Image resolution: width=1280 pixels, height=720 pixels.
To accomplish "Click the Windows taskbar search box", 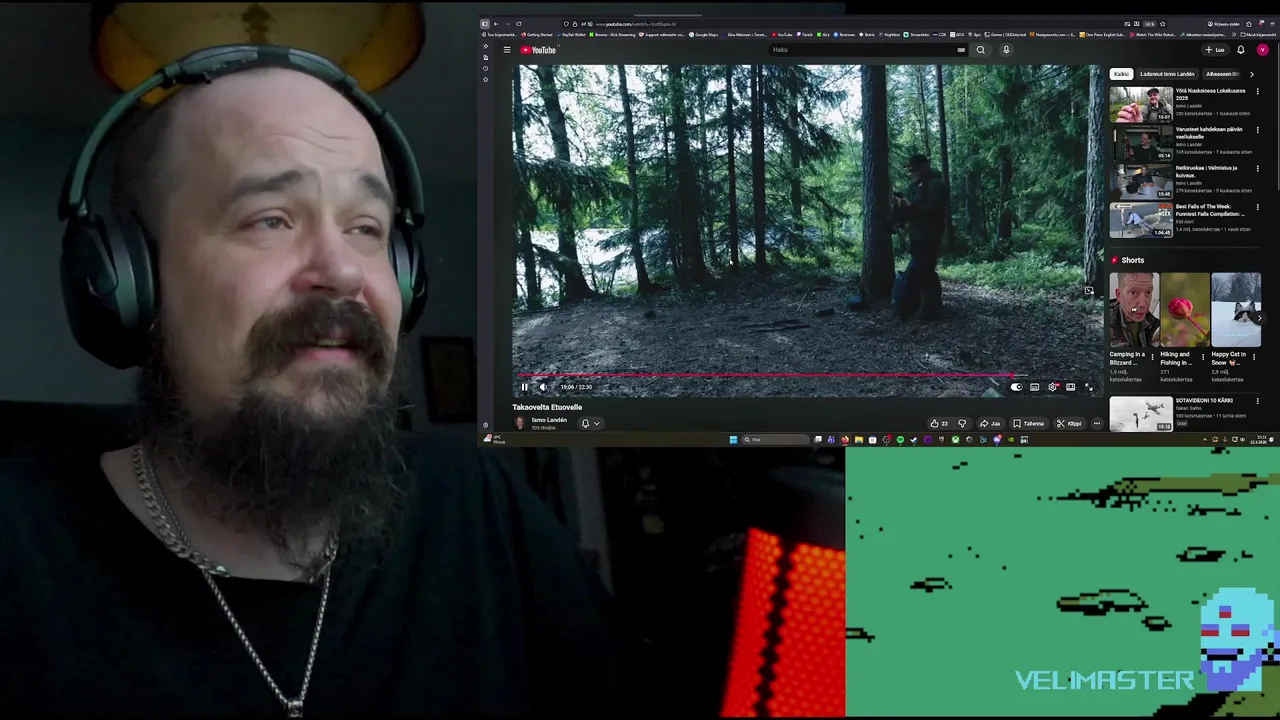I will point(776,440).
